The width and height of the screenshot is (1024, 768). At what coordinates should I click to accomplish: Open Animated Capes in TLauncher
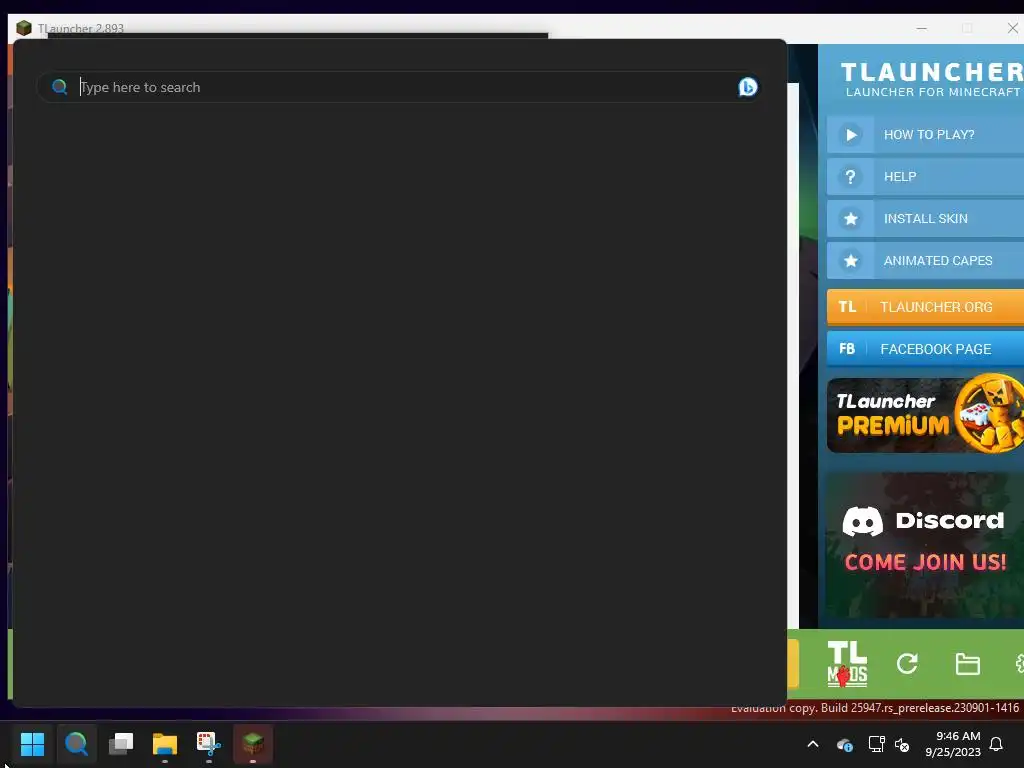pos(925,261)
